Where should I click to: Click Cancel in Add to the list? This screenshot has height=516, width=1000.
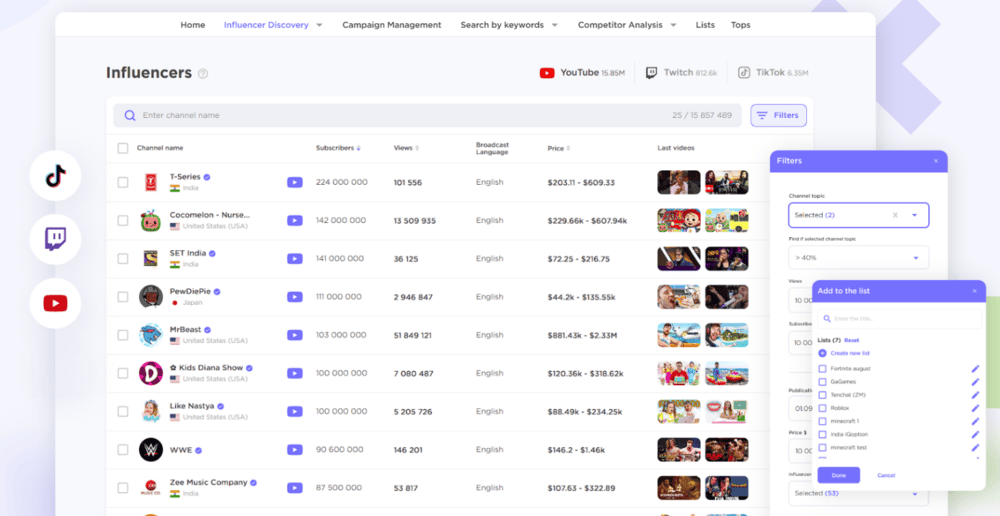point(886,475)
